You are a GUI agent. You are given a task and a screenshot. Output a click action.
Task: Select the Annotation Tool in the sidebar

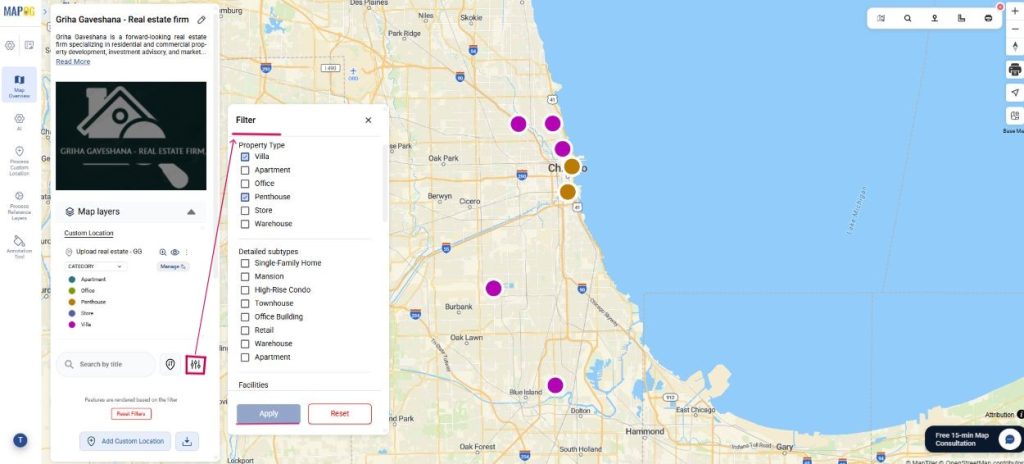click(x=19, y=246)
